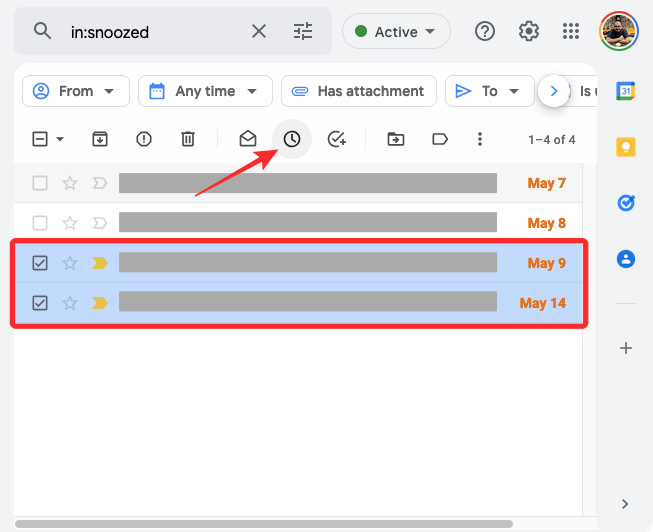
Task: Open Google Keep side panel
Action: (x=626, y=147)
